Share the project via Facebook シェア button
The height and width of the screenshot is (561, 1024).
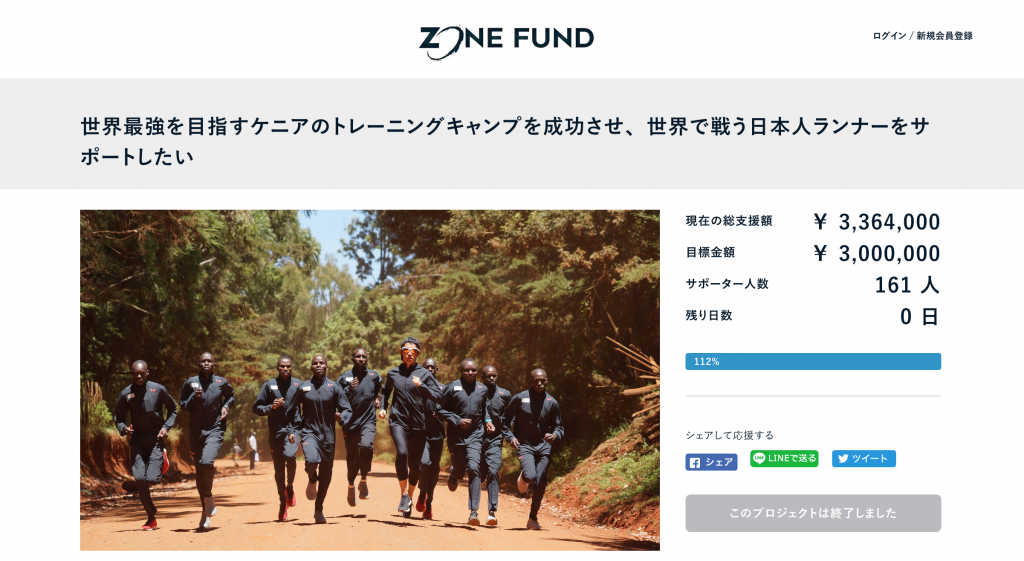[711, 462]
